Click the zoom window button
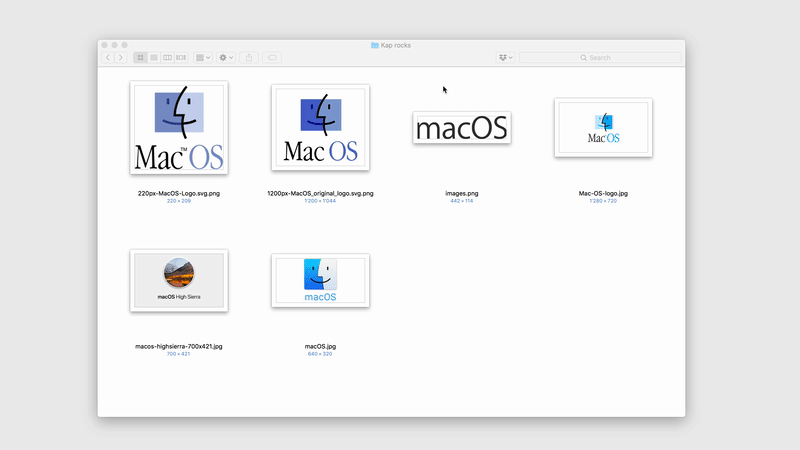 click(x=124, y=45)
